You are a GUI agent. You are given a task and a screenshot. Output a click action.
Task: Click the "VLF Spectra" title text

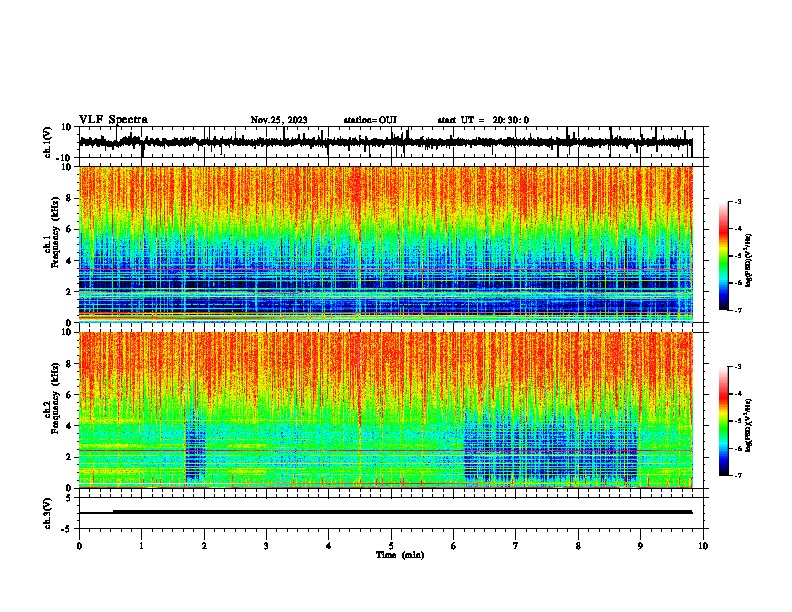pos(113,119)
